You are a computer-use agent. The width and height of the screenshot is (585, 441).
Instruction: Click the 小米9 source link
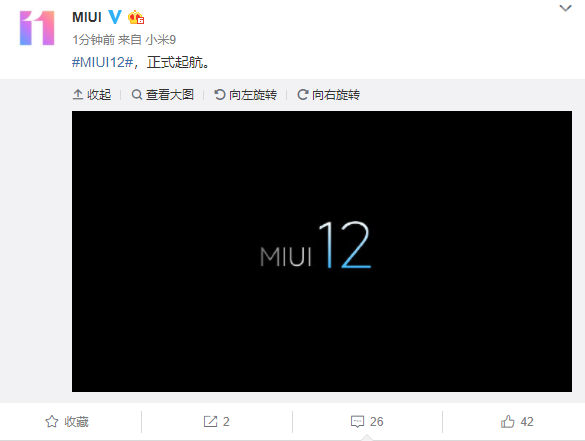coord(160,40)
